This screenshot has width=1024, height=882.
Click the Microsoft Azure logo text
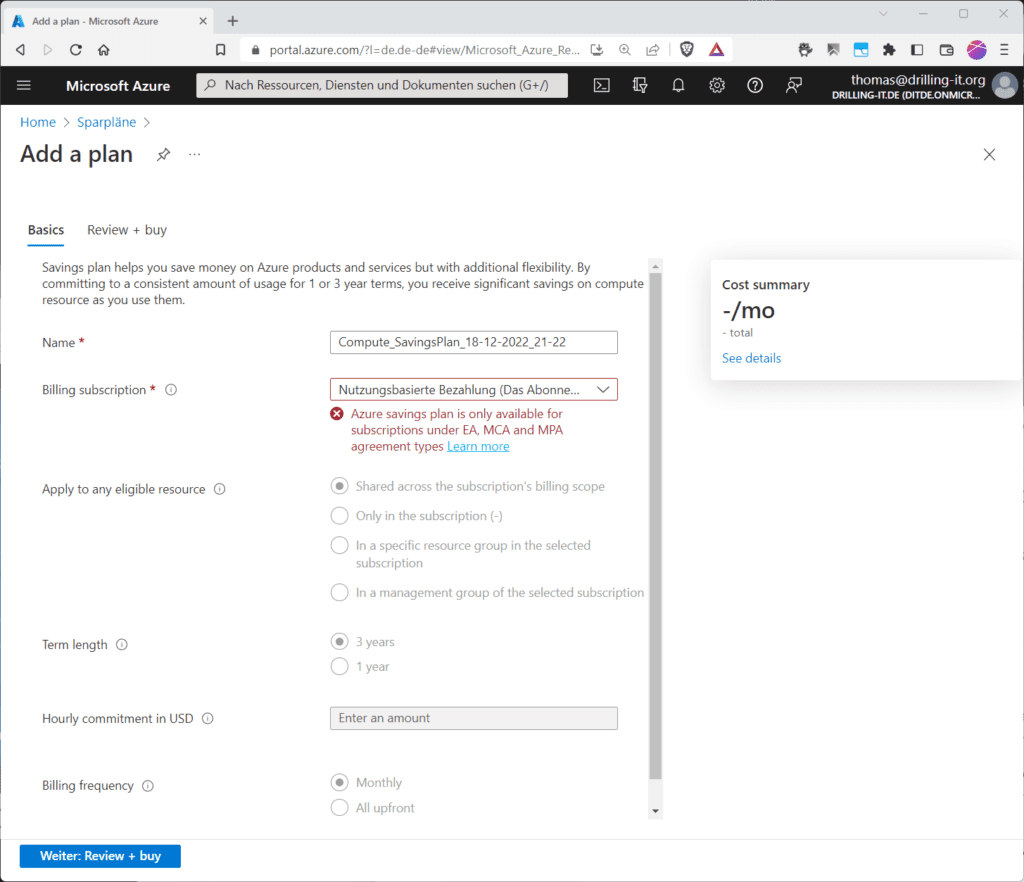pos(118,86)
